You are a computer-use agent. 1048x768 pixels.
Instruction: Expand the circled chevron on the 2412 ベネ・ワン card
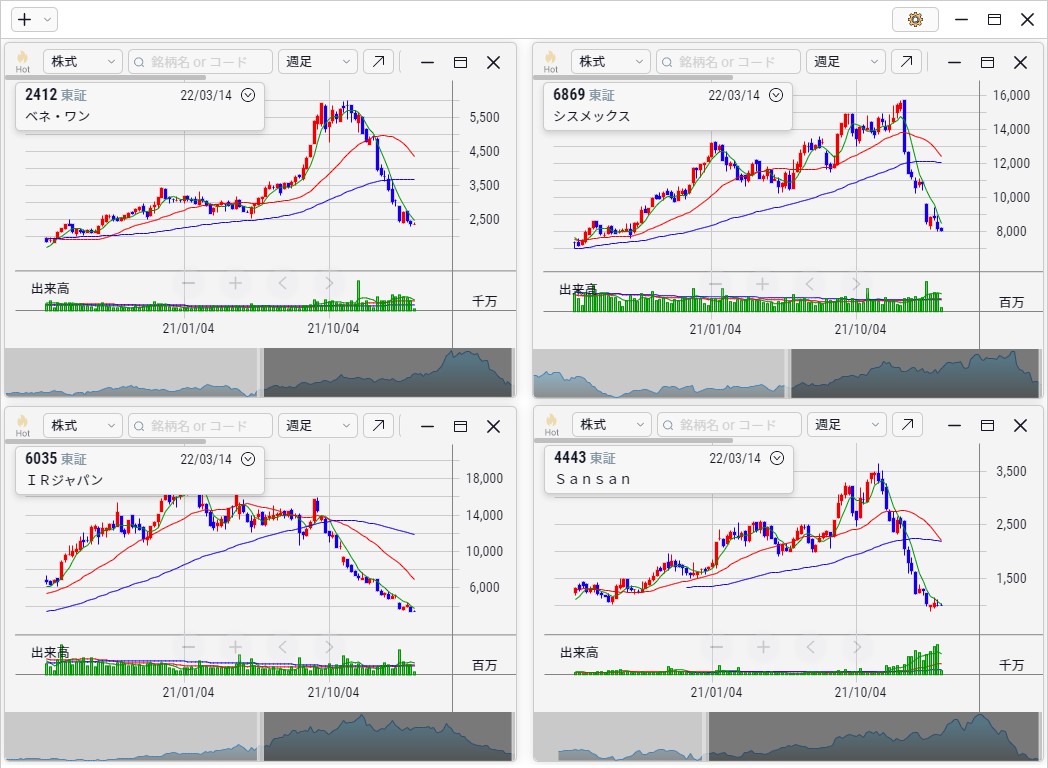coord(248,95)
